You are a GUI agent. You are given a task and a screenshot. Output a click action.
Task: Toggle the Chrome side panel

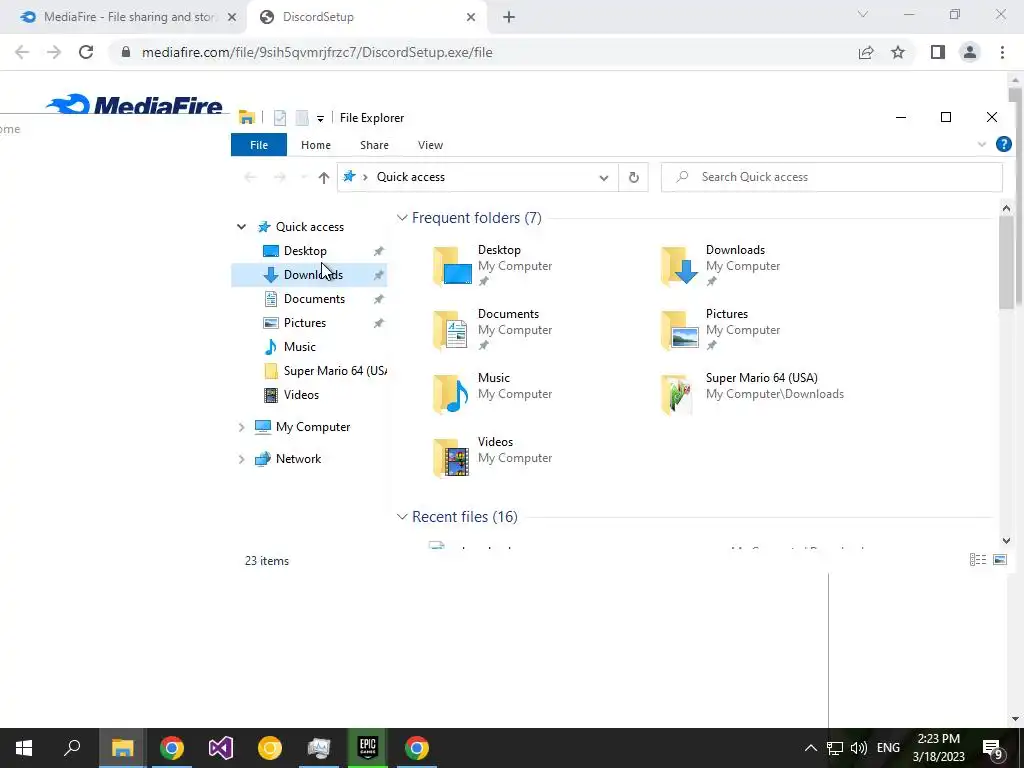pos(938,52)
